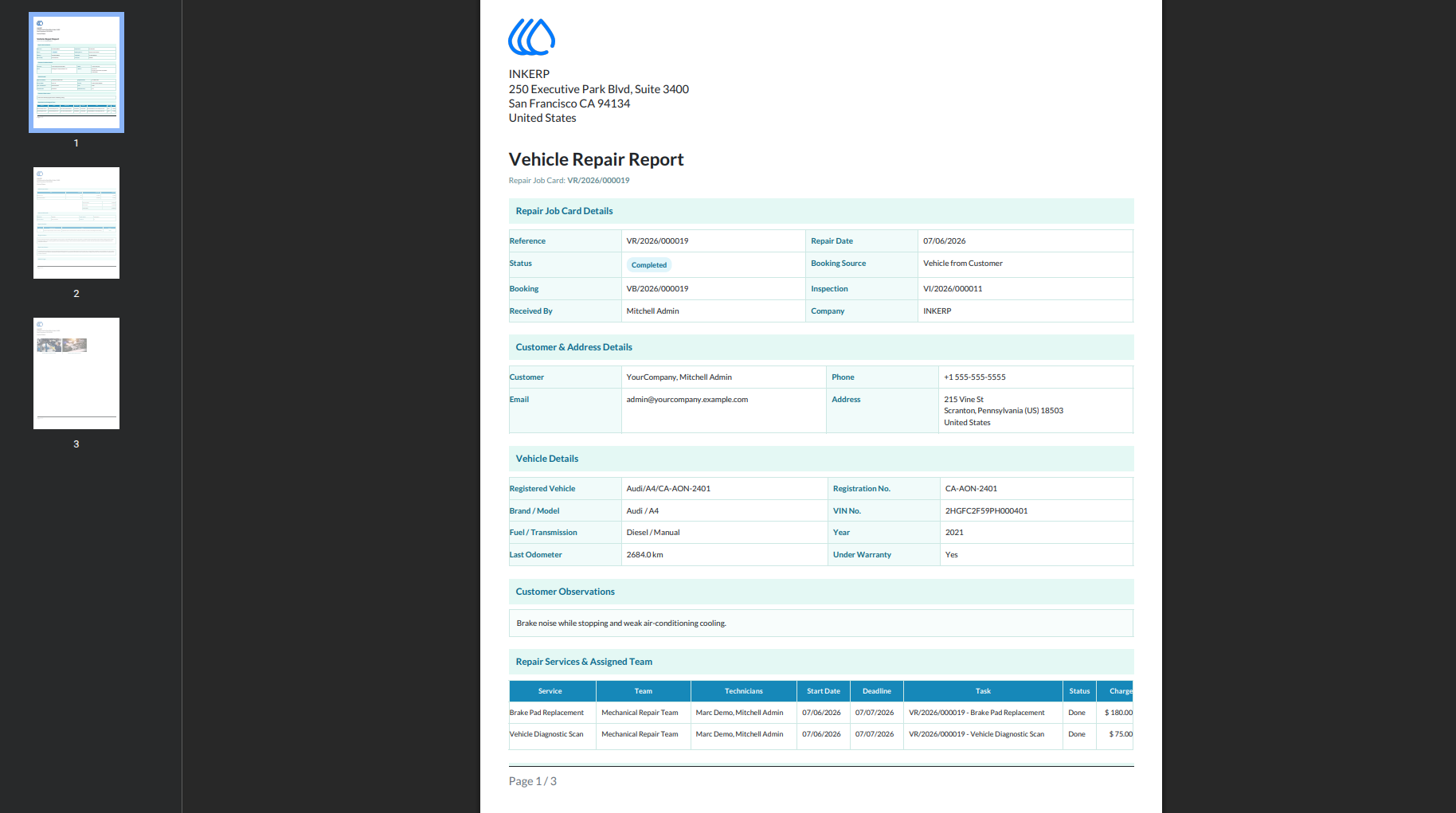Screen dimensions: 1456x813
Task: Click task VR/2026/000019 - Brake Pad Replacement
Action: 977,713
